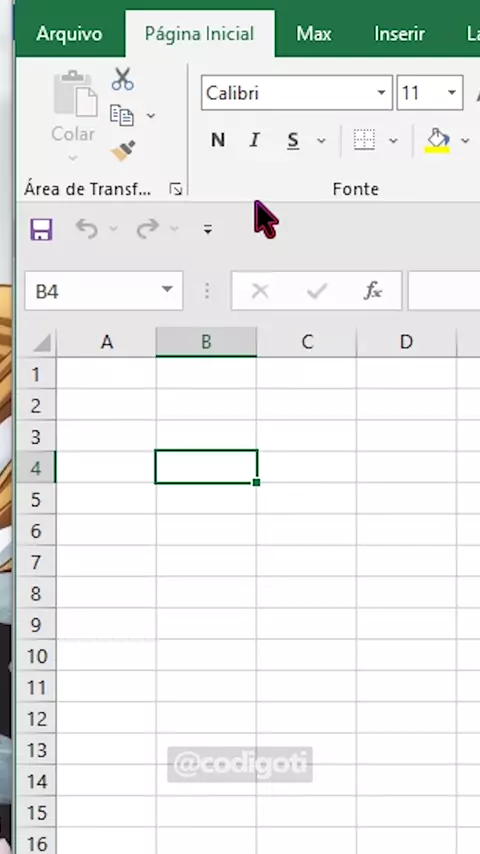This screenshot has height=854, width=480.
Task: Click the Copy icon in the clipboard group
Action: 122,115
